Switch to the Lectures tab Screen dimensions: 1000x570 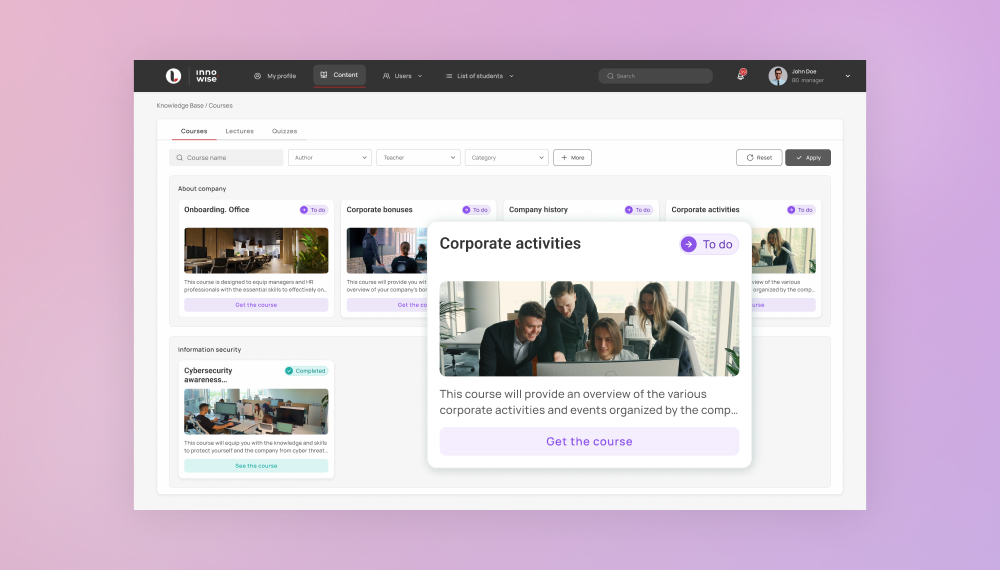239,131
